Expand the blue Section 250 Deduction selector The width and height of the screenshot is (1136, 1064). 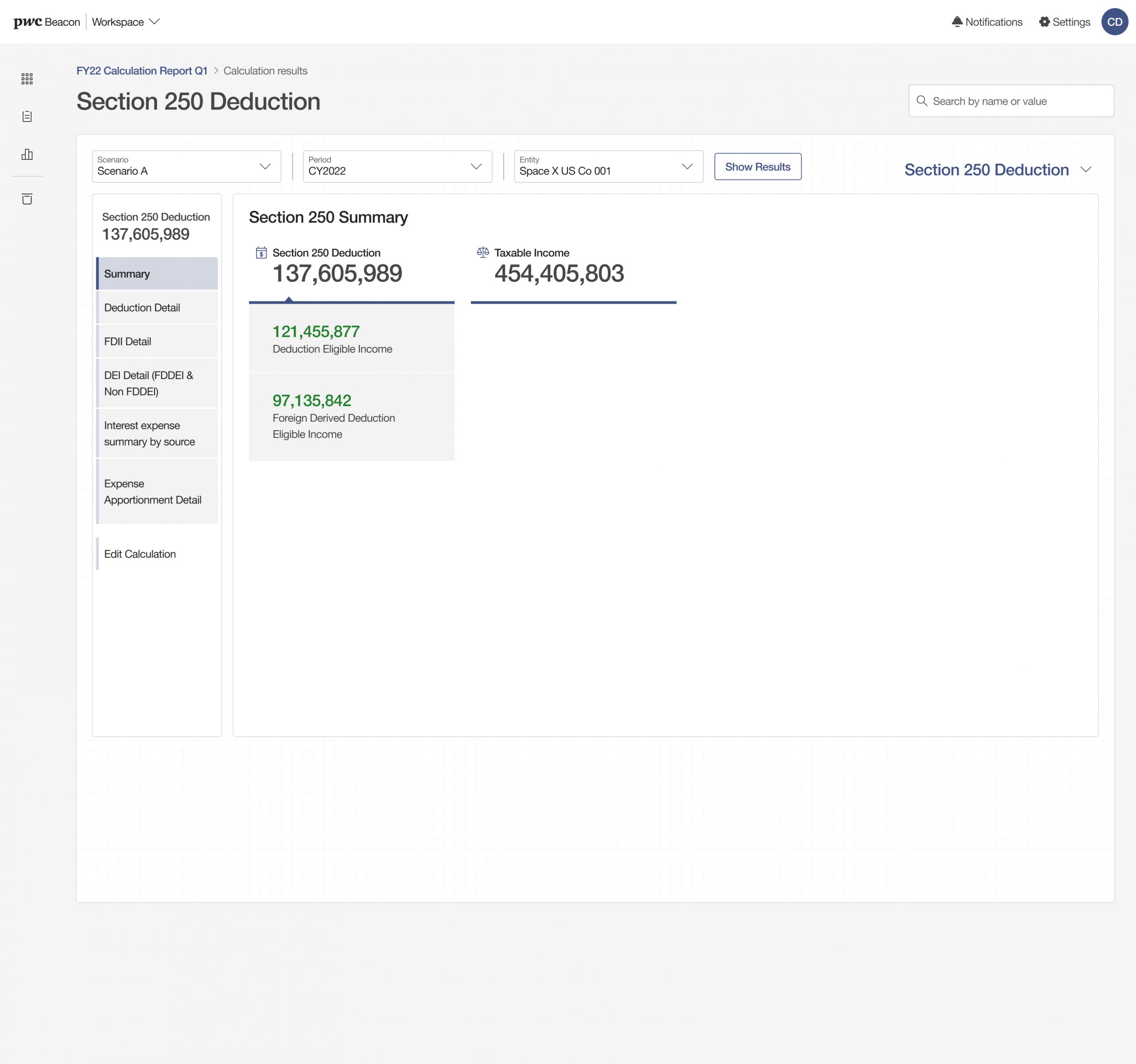tap(998, 170)
